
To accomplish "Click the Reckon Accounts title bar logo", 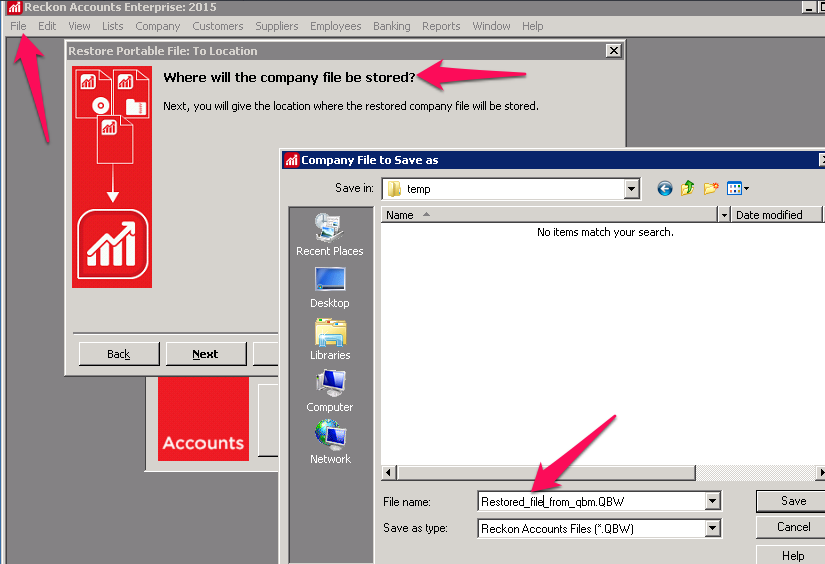I will [x=14, y=7].
